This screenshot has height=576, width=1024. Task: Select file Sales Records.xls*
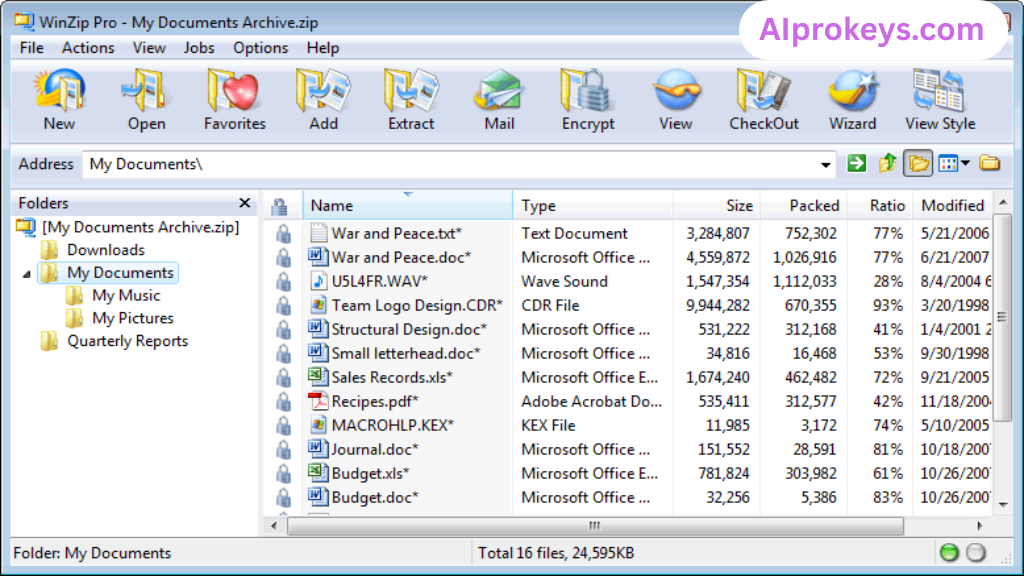click(x=392, y=377)
